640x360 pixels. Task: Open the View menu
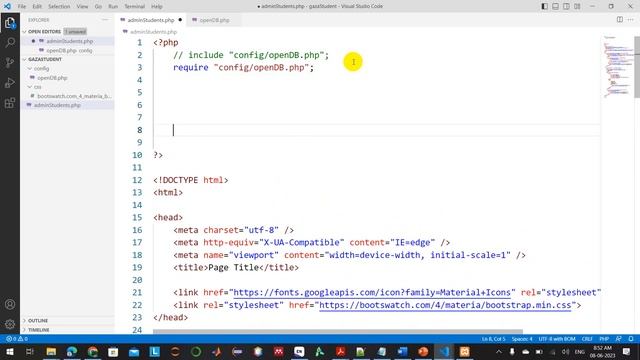tap(82, 6)
